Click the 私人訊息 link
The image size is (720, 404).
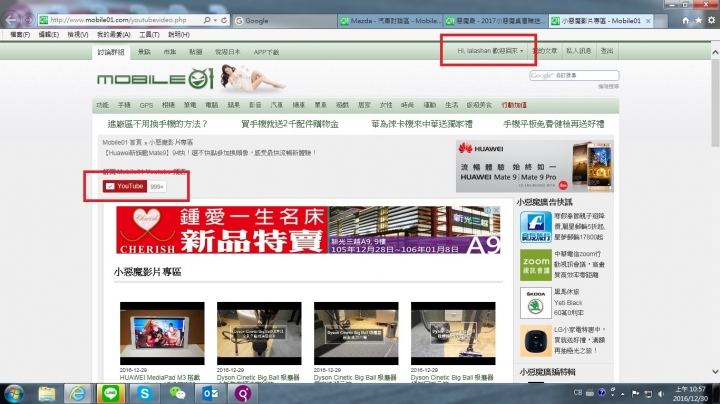pos(578,51)
